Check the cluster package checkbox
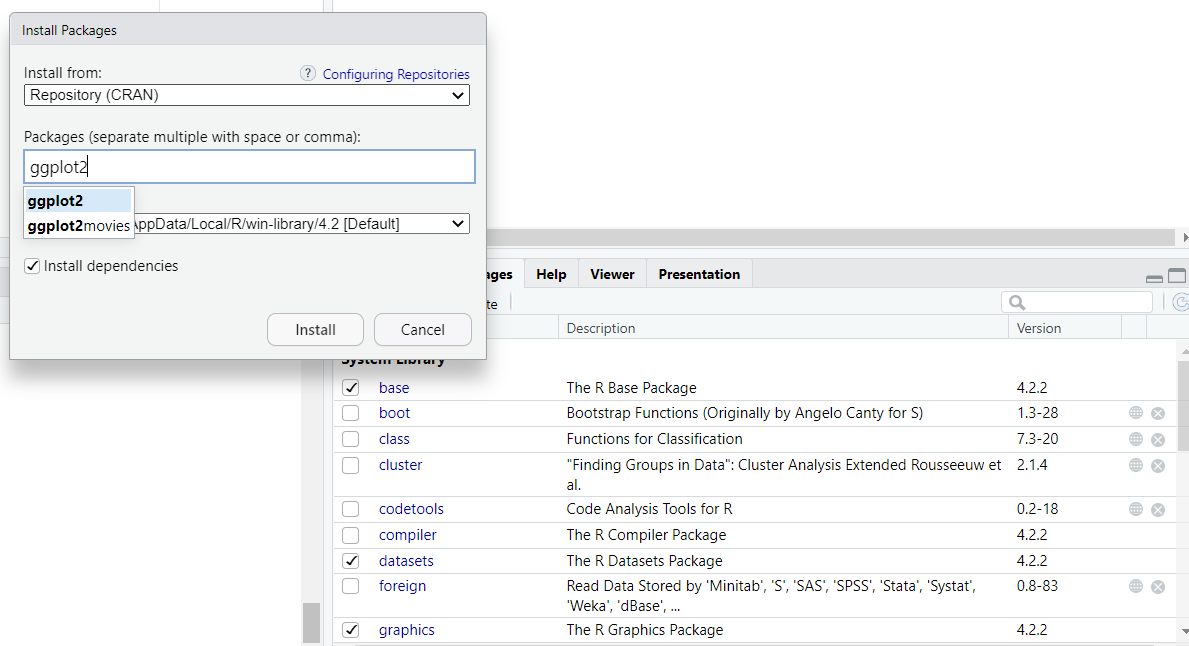 pos(350,465)
